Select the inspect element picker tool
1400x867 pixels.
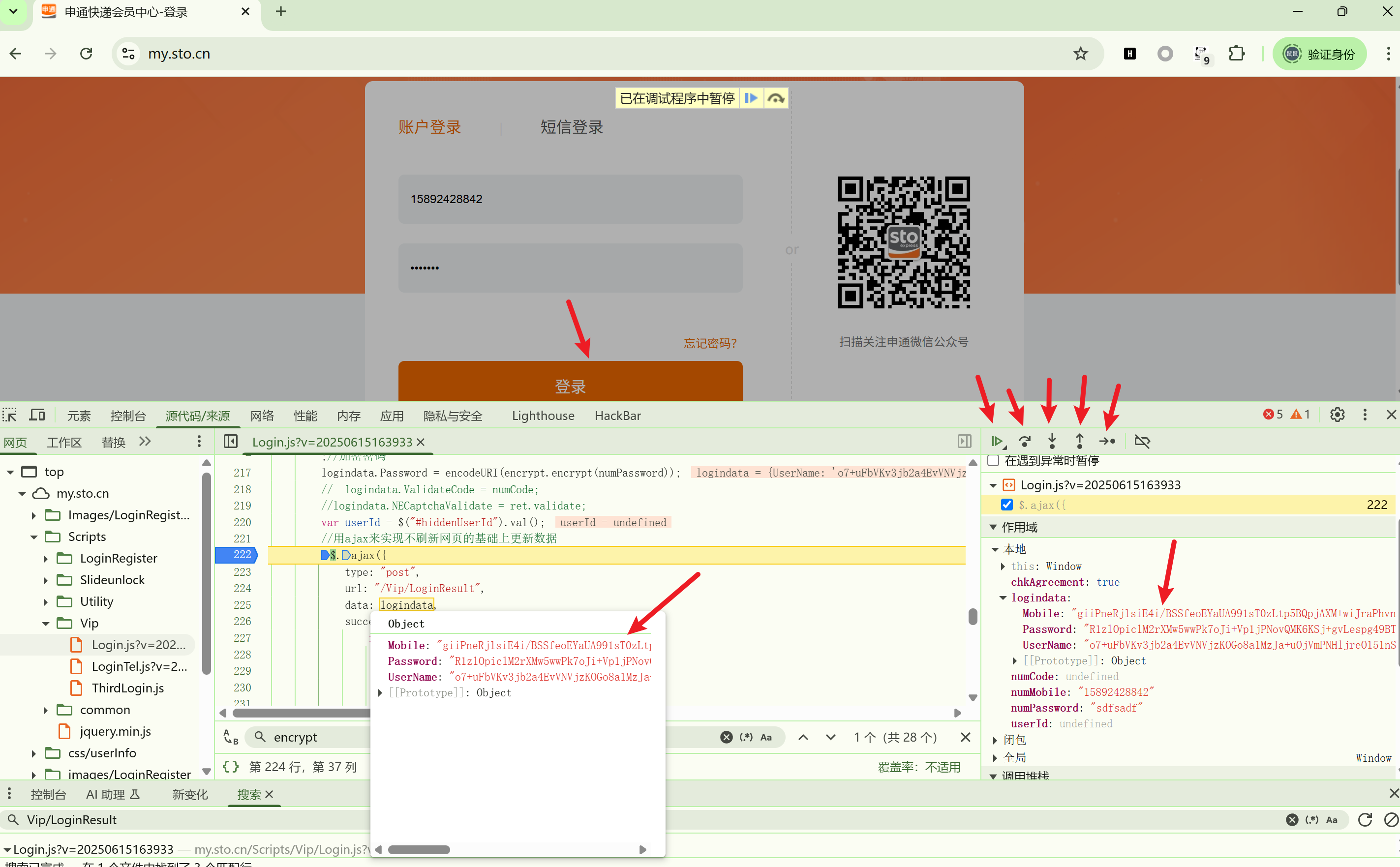click(x=10, y=415)
